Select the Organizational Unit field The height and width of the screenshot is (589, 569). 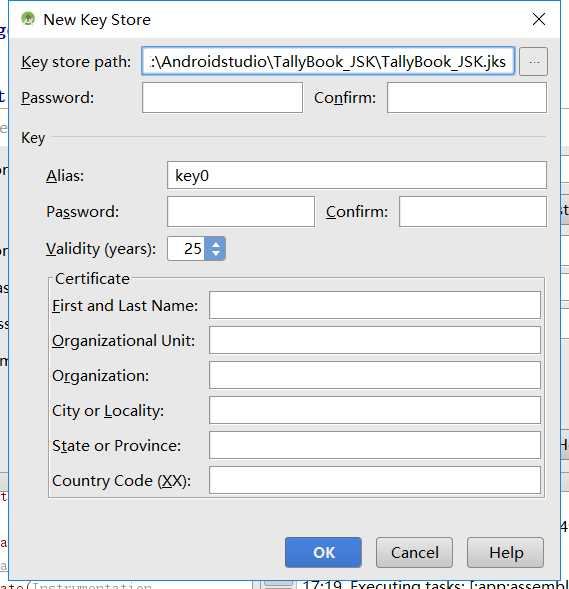(375, 340)
